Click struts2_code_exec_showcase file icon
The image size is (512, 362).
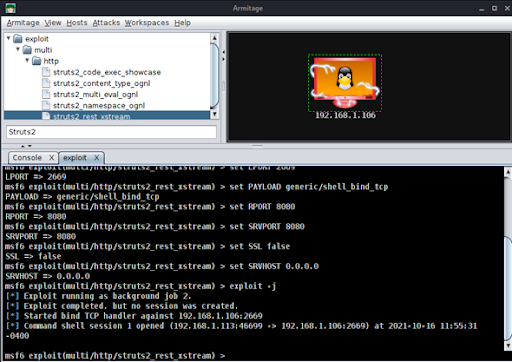click(46, 72)
